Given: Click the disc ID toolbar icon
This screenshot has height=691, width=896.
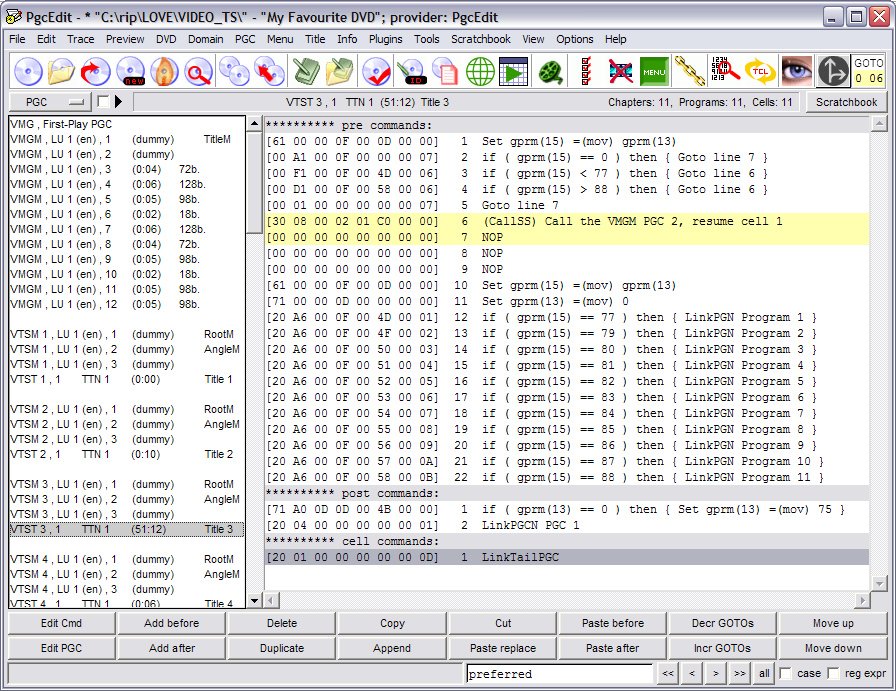Looking at the screenshot, I should pos(411,71).
